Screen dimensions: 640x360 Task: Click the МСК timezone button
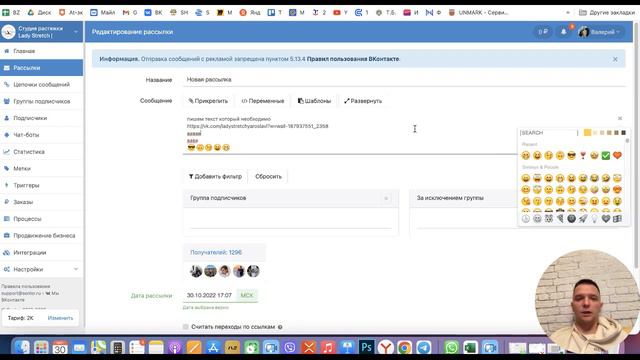pos(247,295)
